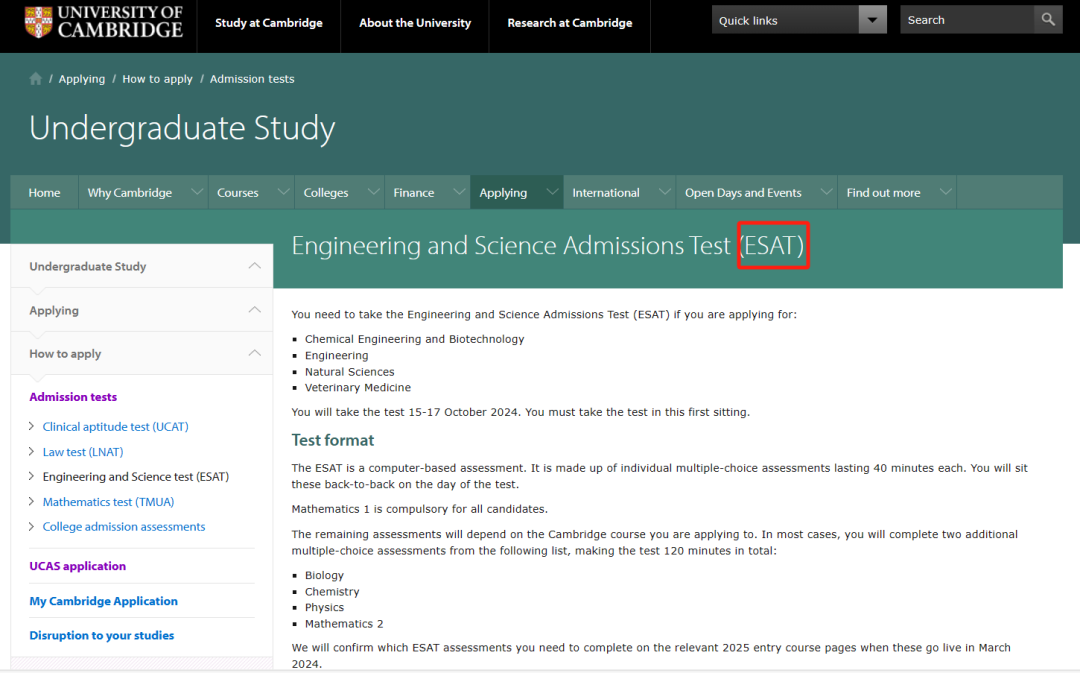1080x673 pixels.
Task: Expand arrow beside Clinical aptitude test
Action: (x=32, y=426)
